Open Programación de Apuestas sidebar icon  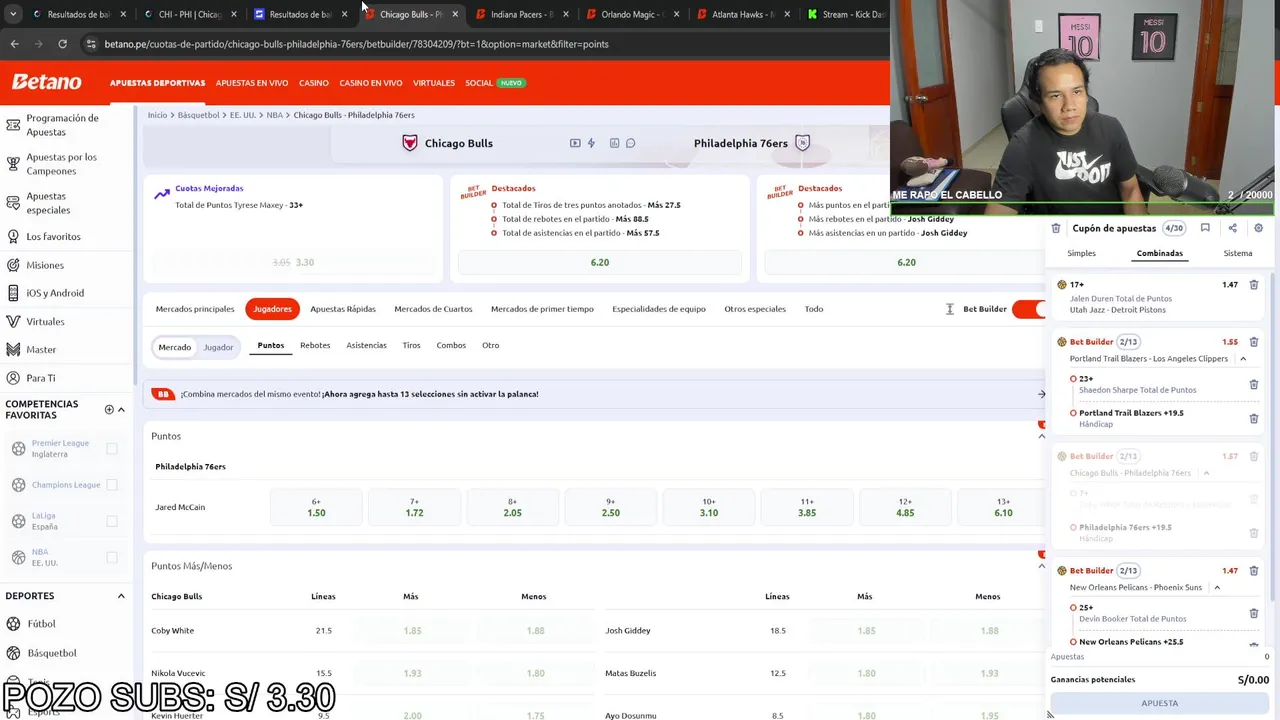[x=13, y=125]
